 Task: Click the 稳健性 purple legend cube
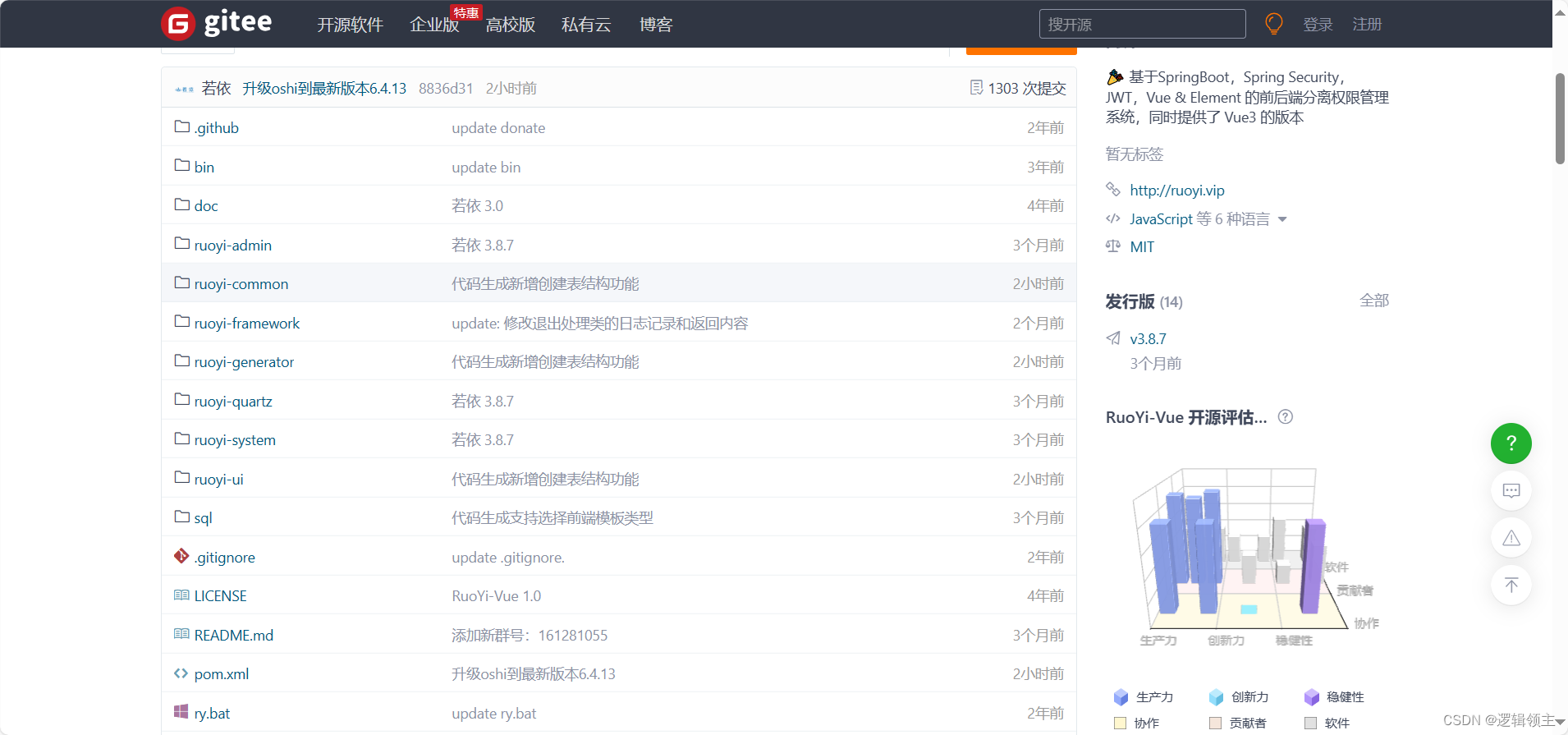click(x=1311, y=697)
